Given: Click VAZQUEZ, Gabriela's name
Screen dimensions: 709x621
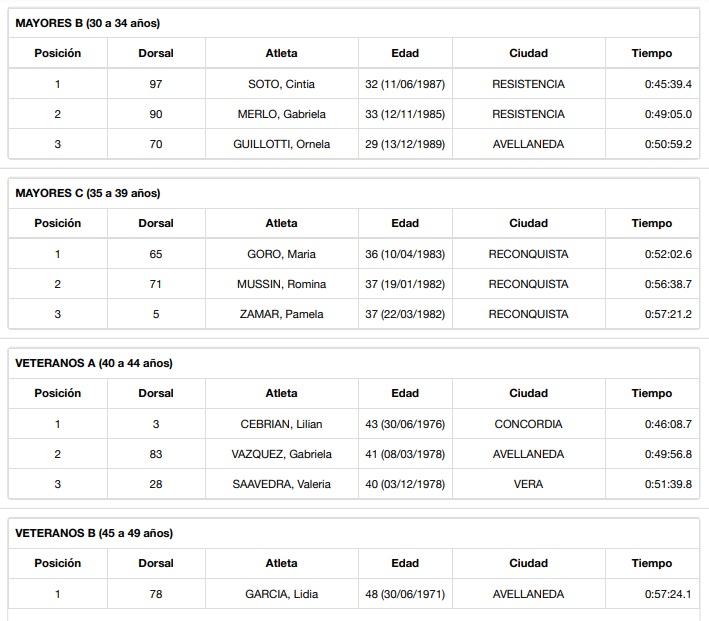Looking at the screenshot, I should 281,454.
